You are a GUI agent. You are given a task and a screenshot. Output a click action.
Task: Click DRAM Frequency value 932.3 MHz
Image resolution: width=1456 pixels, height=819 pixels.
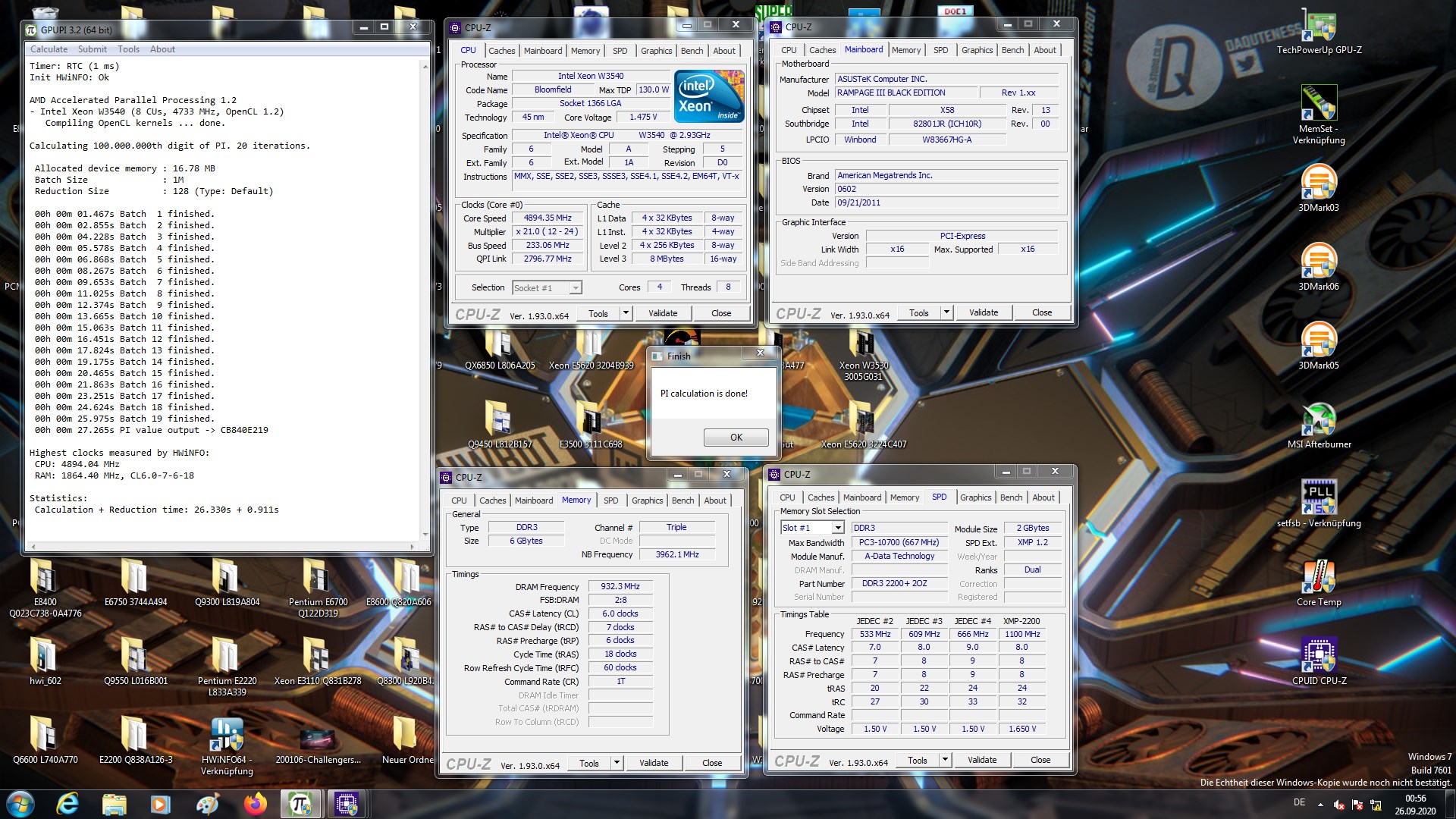pyautogui.click(x=620, y=587)
